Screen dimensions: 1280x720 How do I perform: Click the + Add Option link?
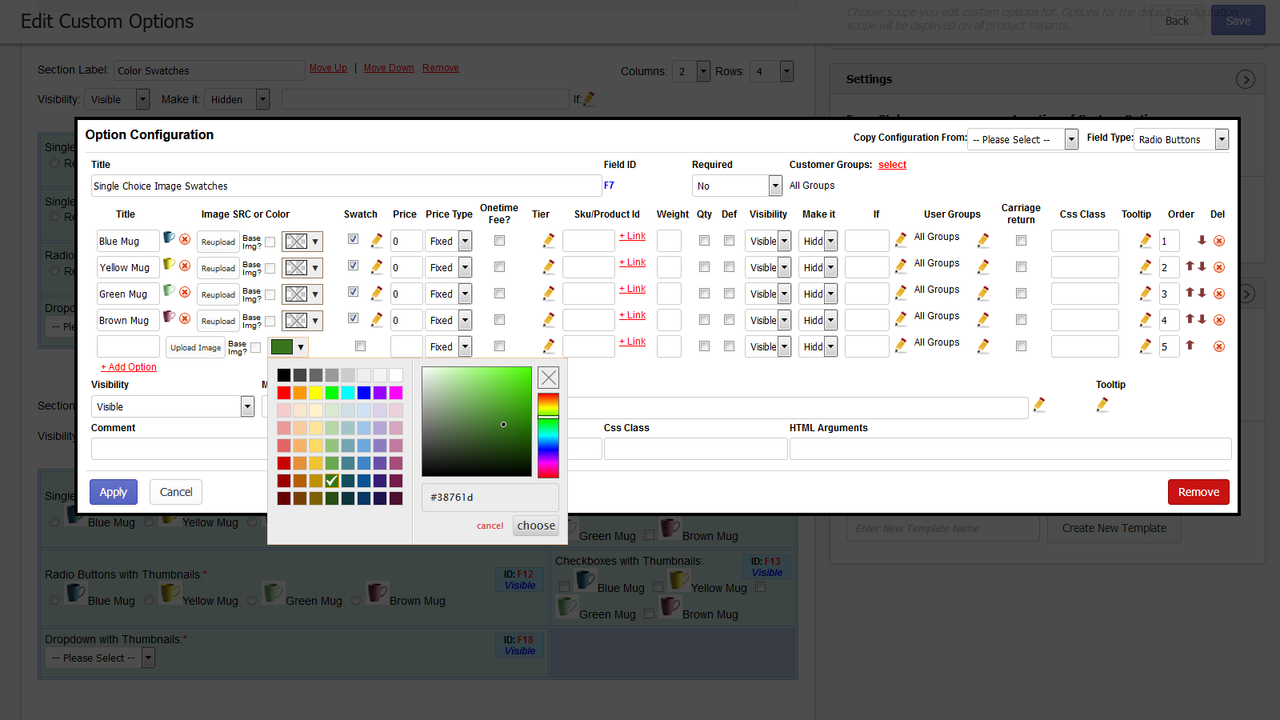tap(128, 366)
